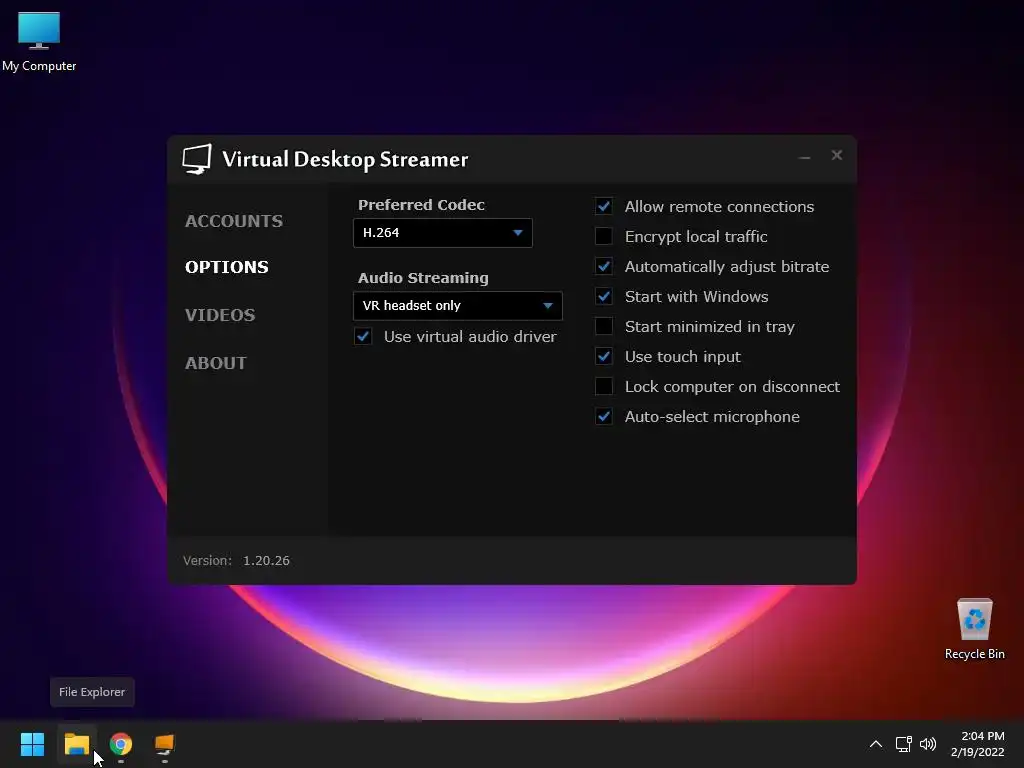The image size is (1024, 768).
Task: Enable Lock computer on disconnect
Action: [x=604, y=387]
